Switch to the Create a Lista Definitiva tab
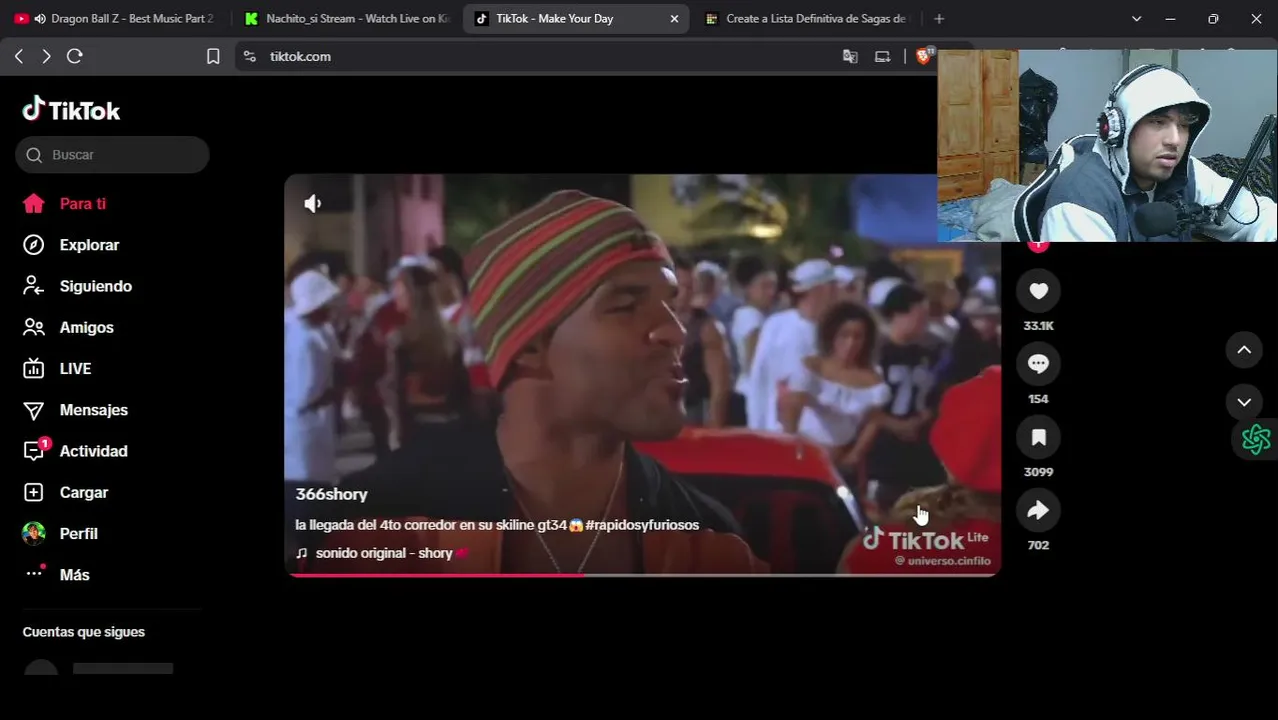1278x720 pixels. pyautogui.click(x=806, y=19)
